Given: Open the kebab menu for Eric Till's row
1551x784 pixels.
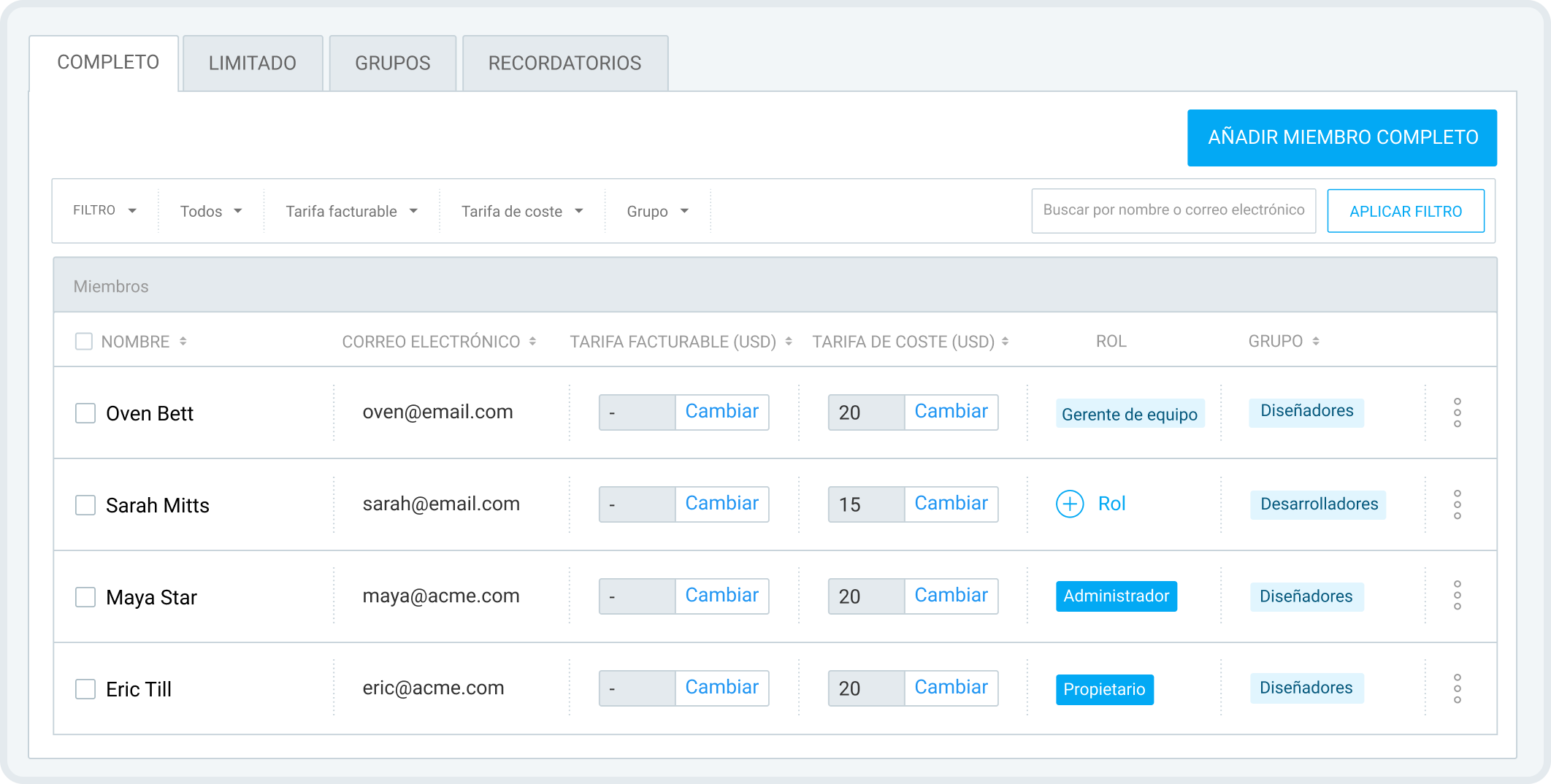Looking at the screenshot, I should (1458, 688).
